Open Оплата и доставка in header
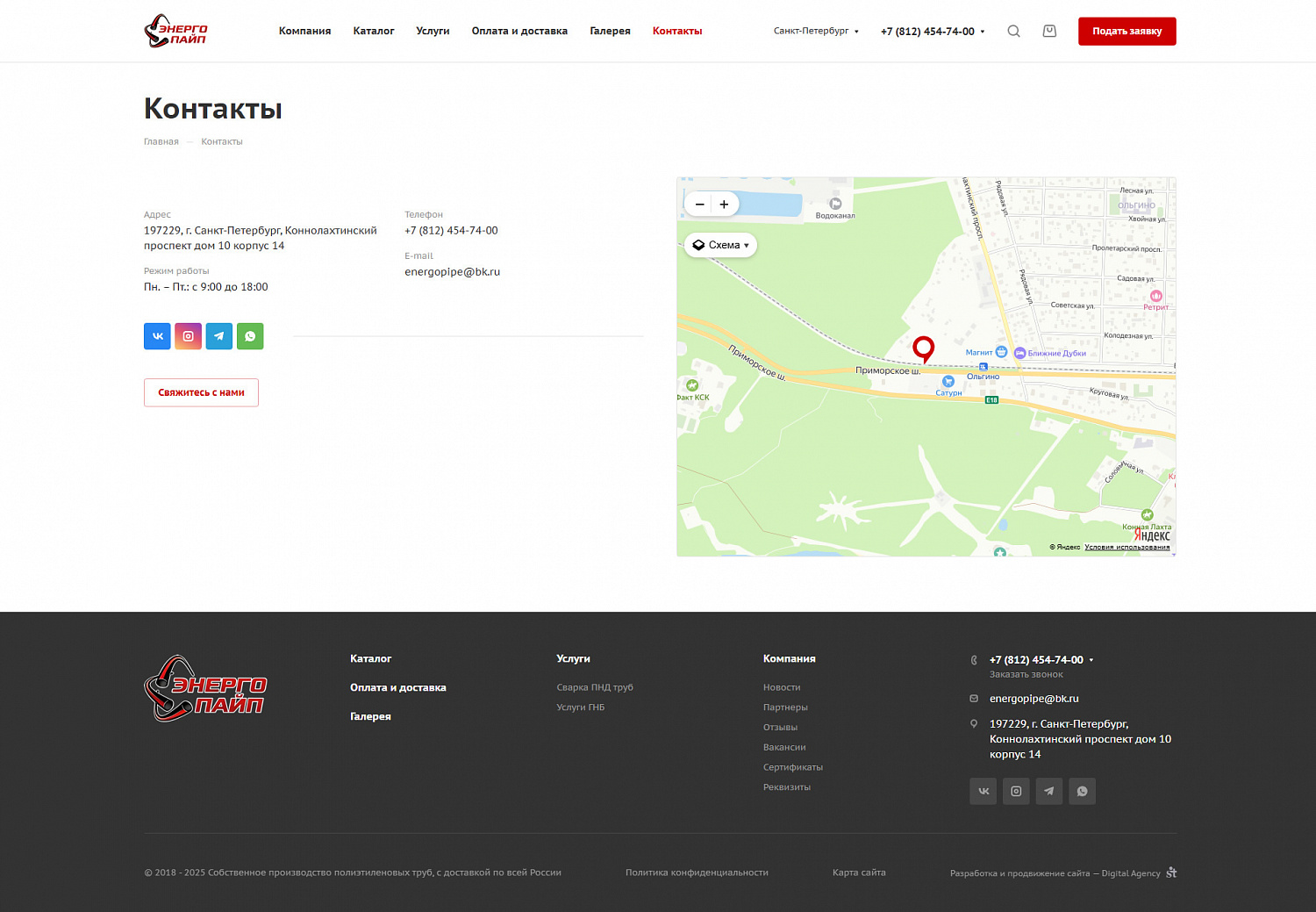This screenshot has height=912, width=1316. pos(519,31)
